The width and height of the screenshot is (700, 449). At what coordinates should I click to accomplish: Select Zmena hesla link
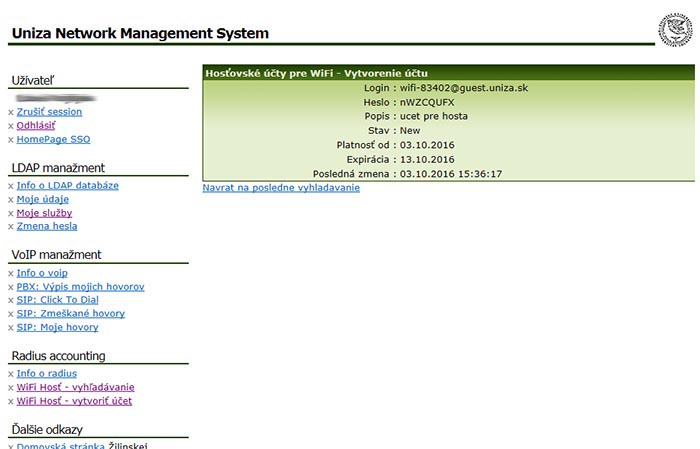pyautogui.click(x=47, y=226)
